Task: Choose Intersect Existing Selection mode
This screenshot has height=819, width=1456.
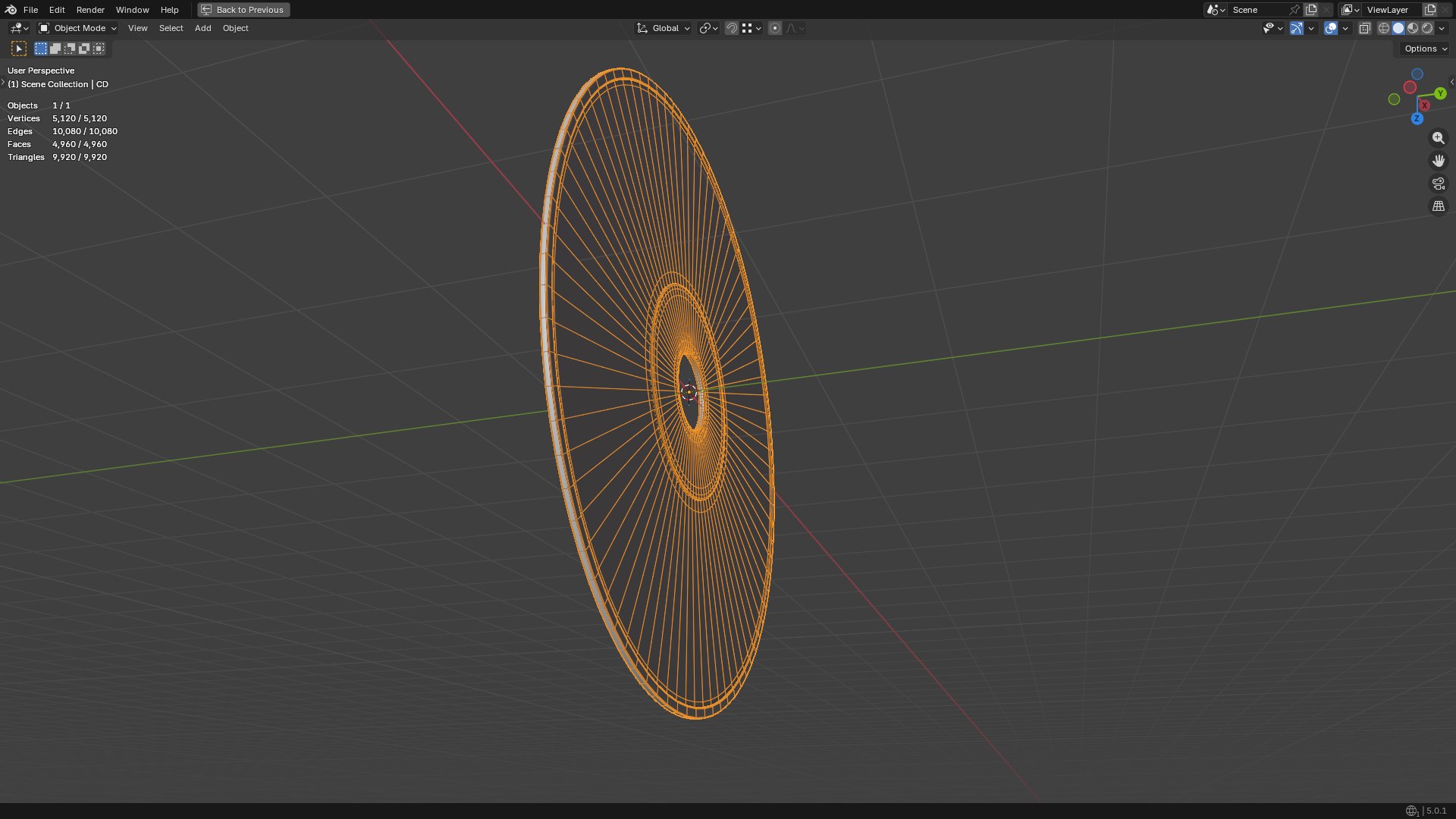Action: click(x=99, y=49)
